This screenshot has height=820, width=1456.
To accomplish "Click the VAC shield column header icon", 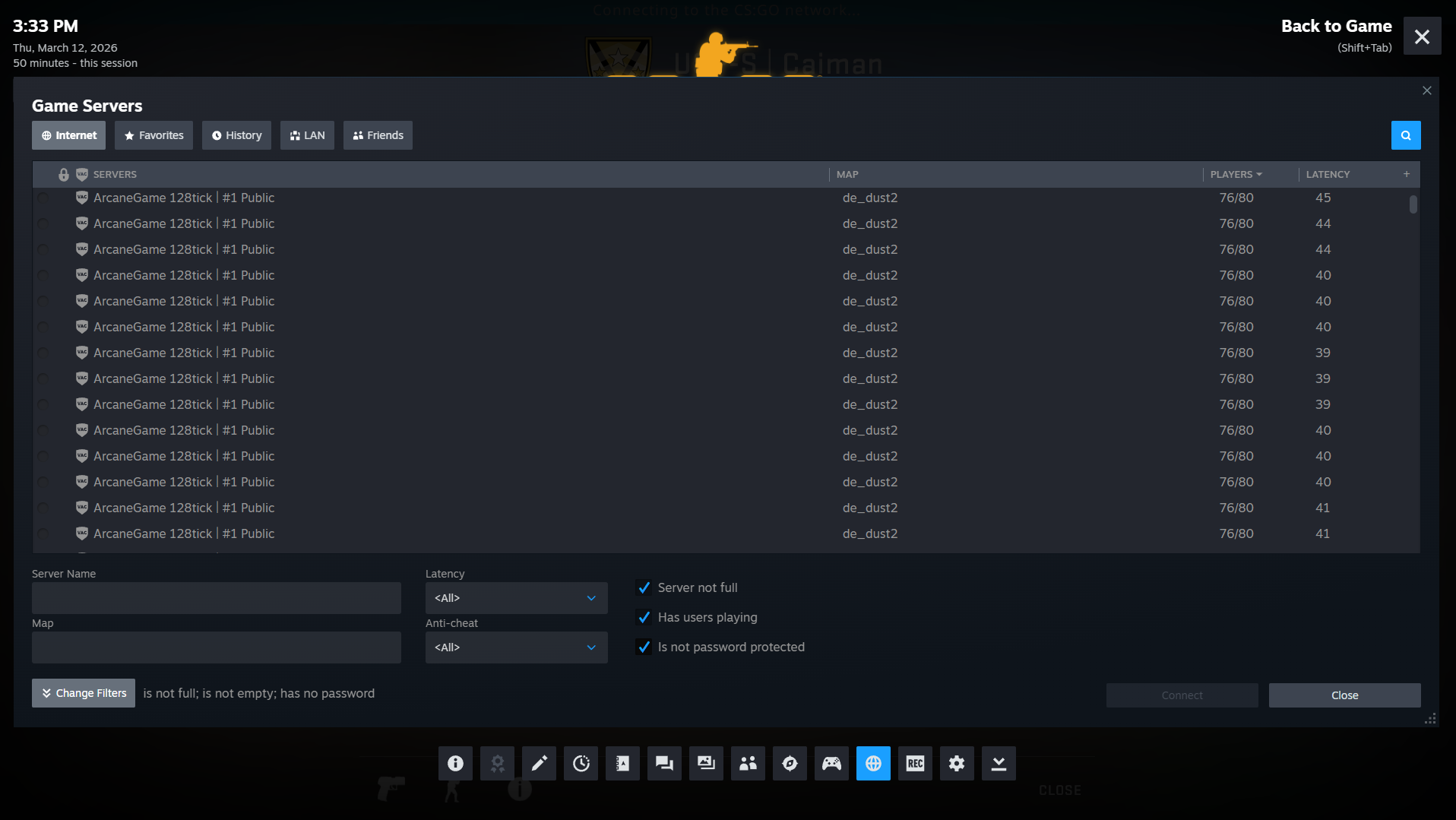I will click(x=82, y=175).
